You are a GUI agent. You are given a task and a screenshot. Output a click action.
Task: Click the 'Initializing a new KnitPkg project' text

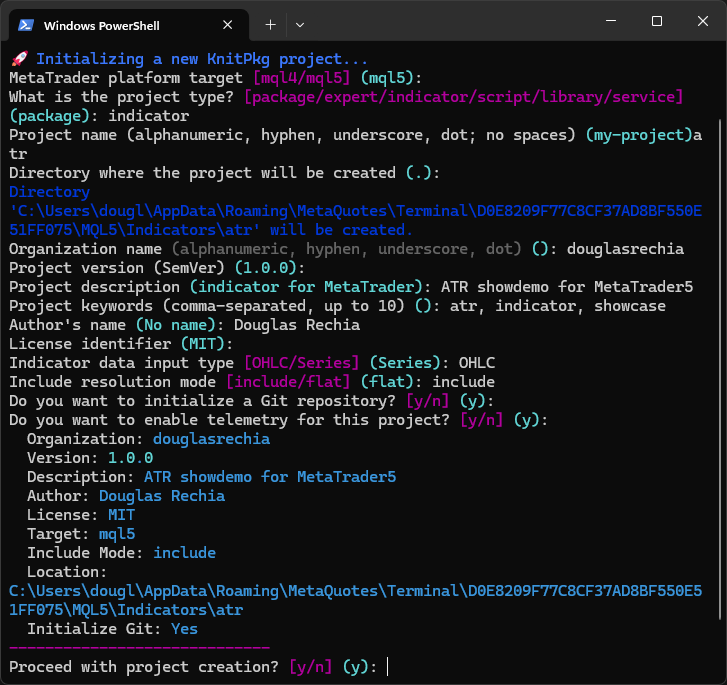202,59
